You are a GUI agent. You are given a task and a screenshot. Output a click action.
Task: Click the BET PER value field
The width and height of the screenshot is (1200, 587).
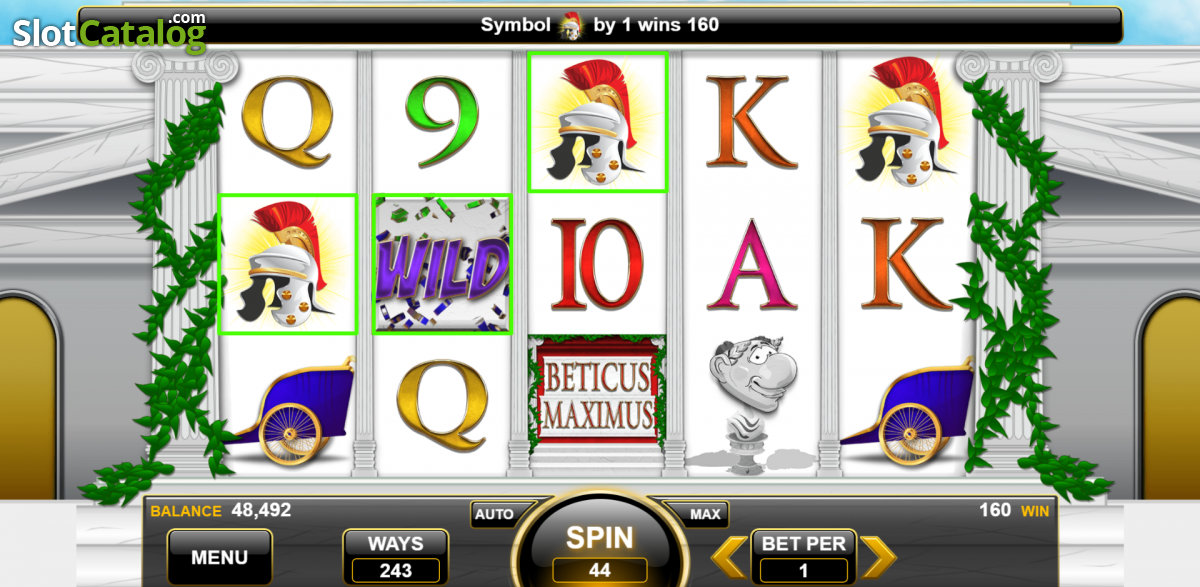click(x=804, y=570)
